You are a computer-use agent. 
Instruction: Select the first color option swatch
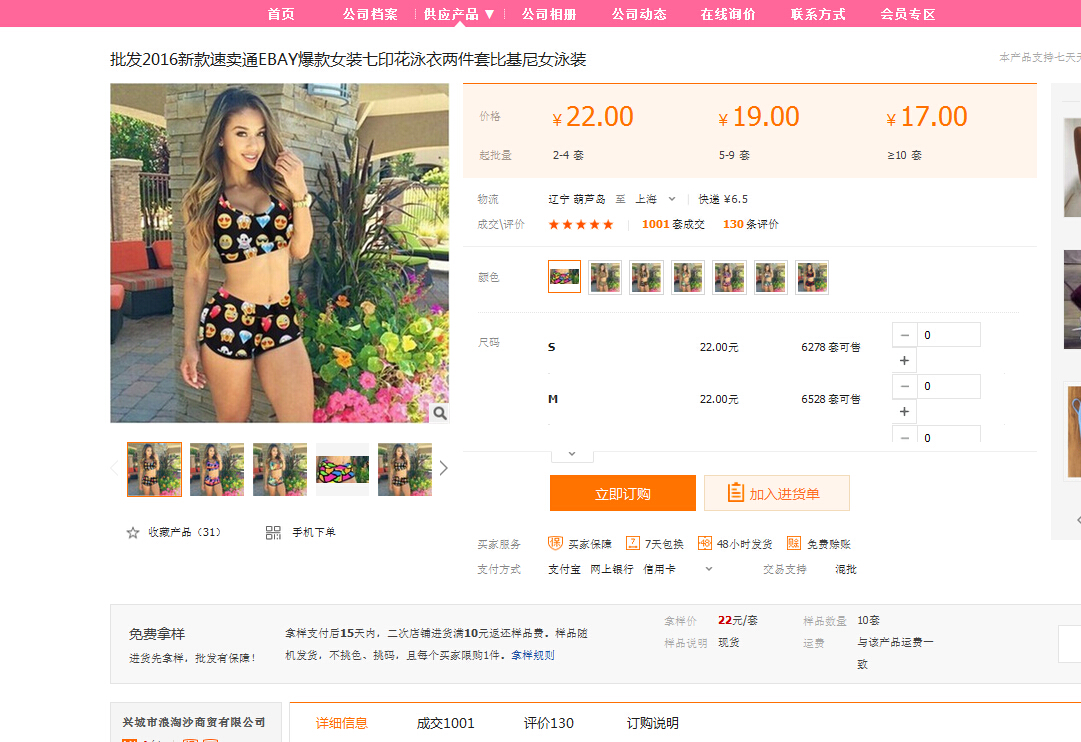tap(564, 277)
